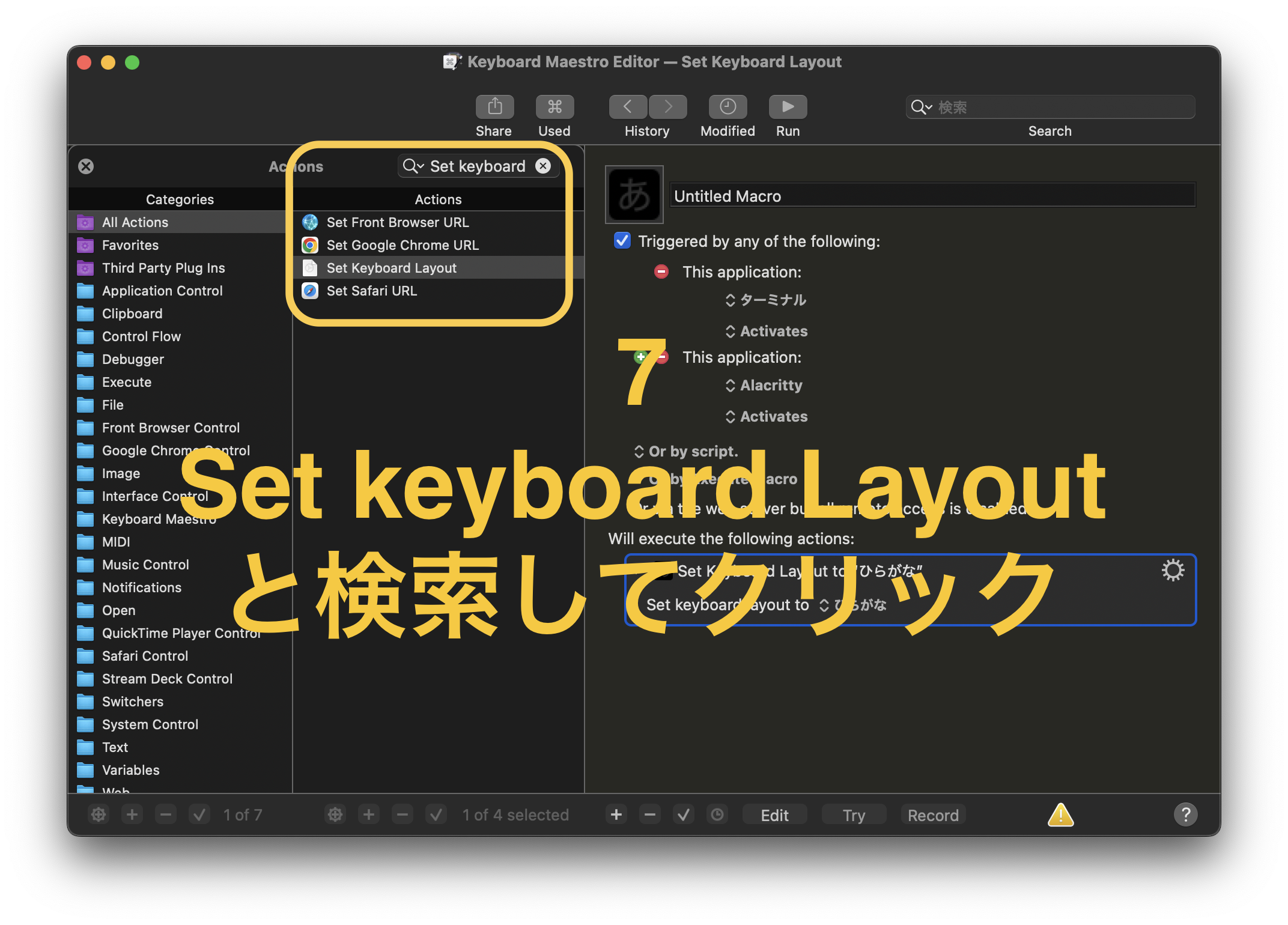
Task: Go back with History left arrow
Action: pos(627,107)
